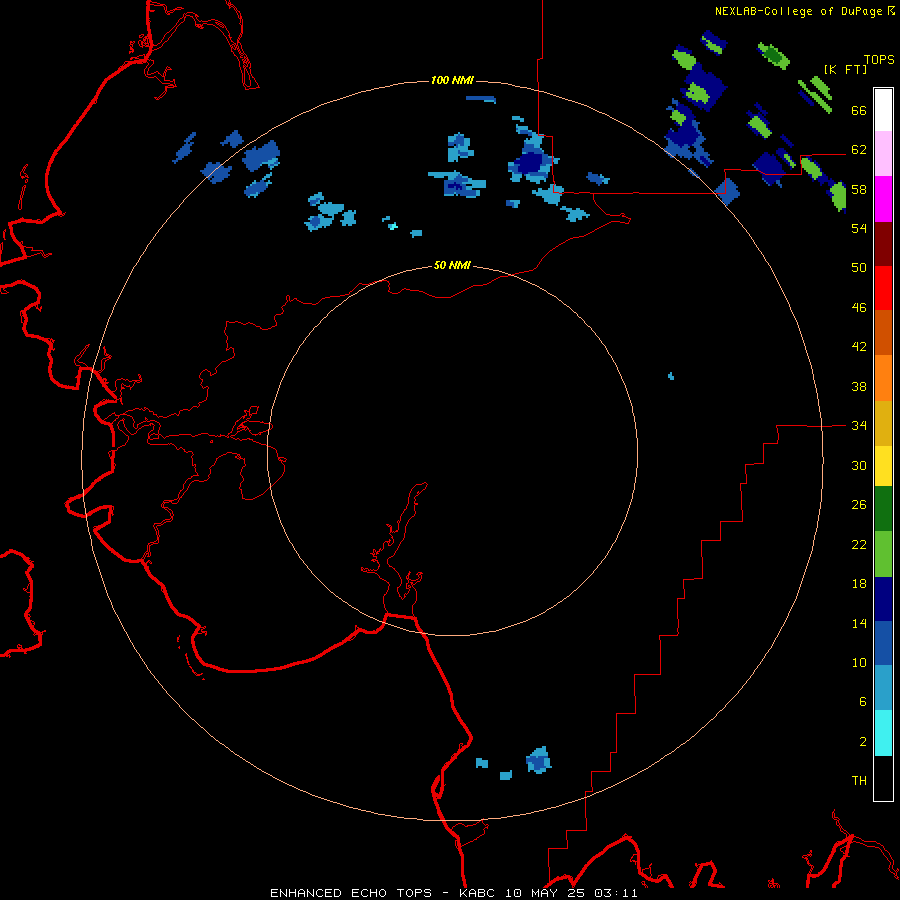Image resolution: width=900 pixels, height=900 pixels.
Task: Select the light pink legend swatch
Action: click(883, 153)
